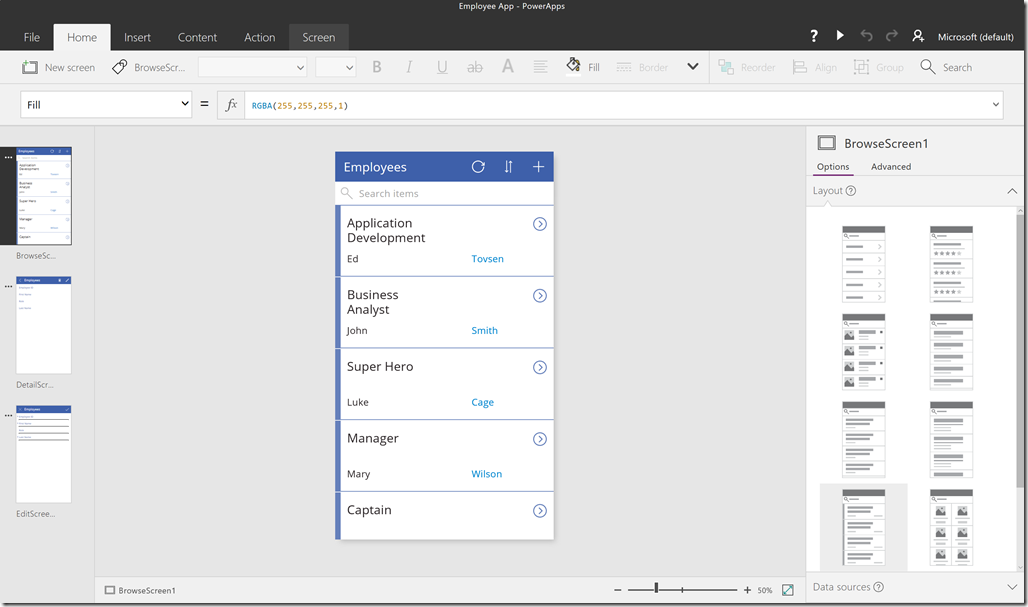Collapse the Layout section chevron
The height and width of the screenshot is (607, 1028).
coord(1012,191)
